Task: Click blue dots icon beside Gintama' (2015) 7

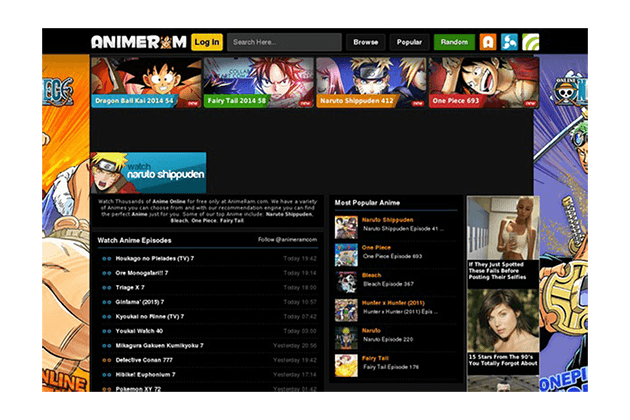Action: pyautogui.click(x=106, y=302)
